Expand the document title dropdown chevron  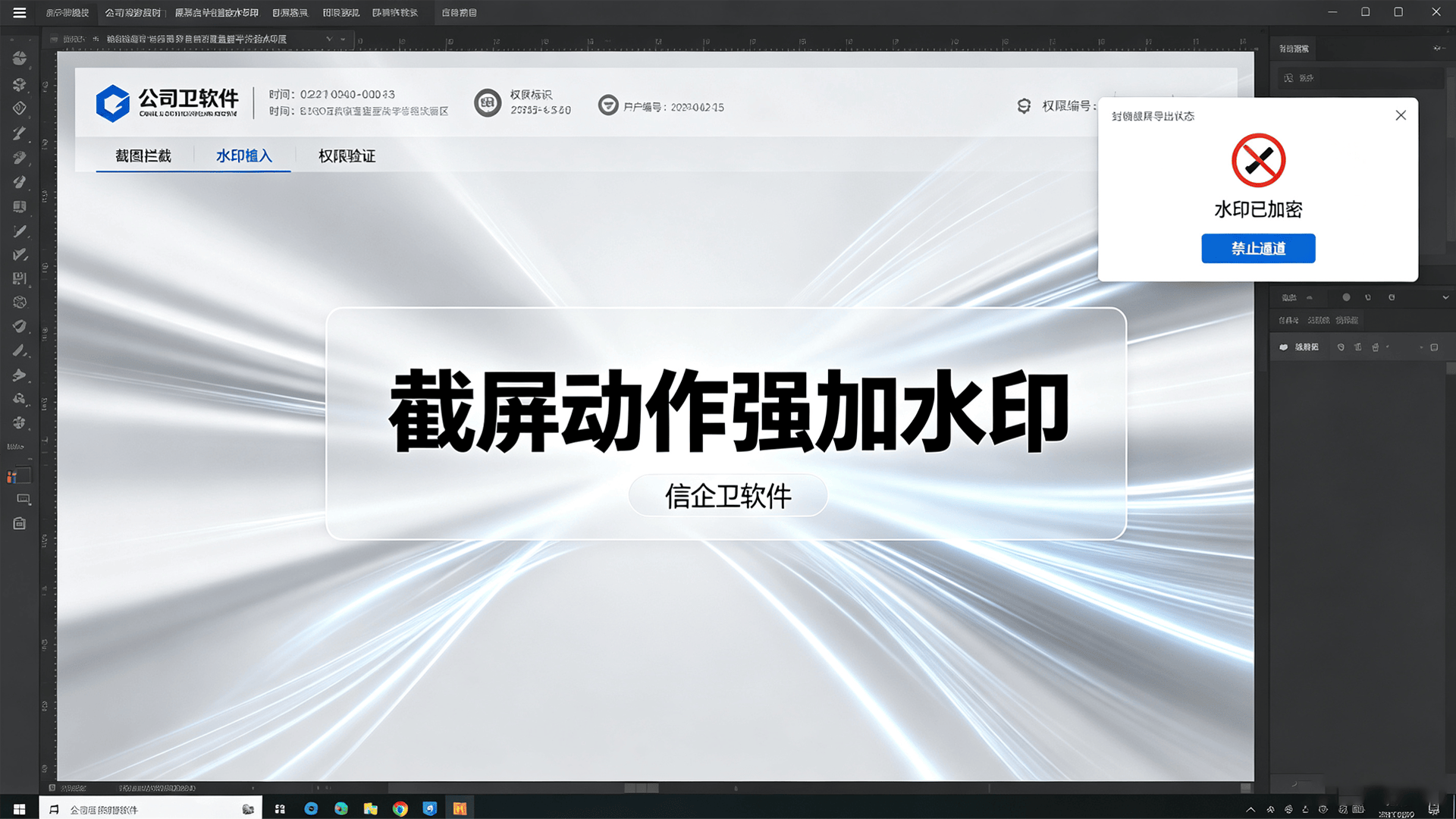coord(329,39)
